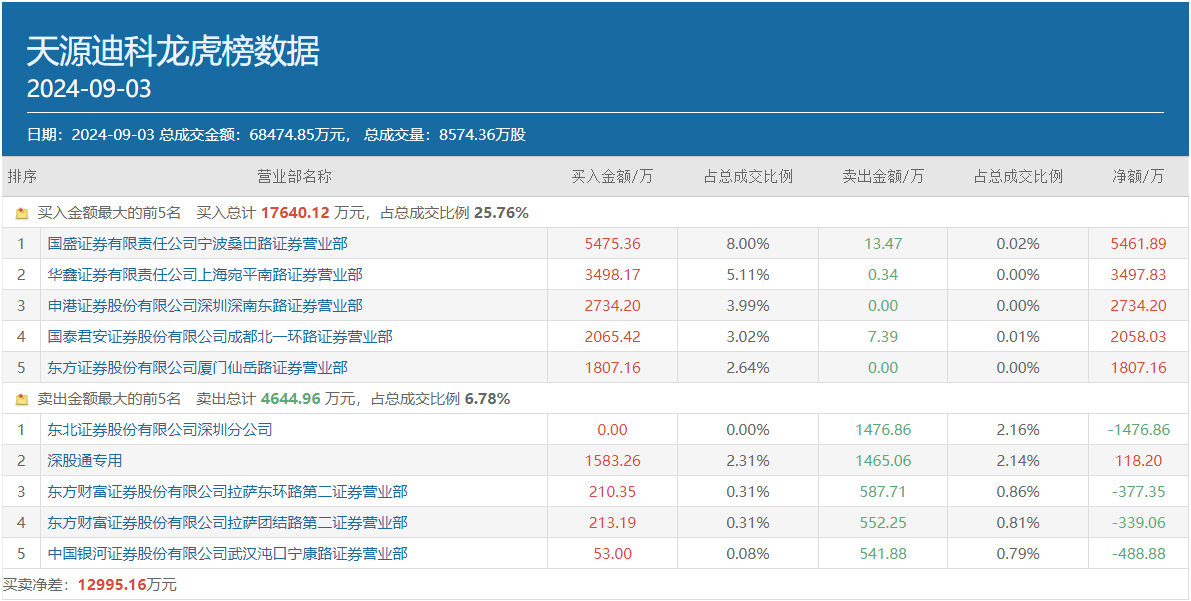Click the 卖出金额/万 column header

pyautogui.click(x=883, y=176)
